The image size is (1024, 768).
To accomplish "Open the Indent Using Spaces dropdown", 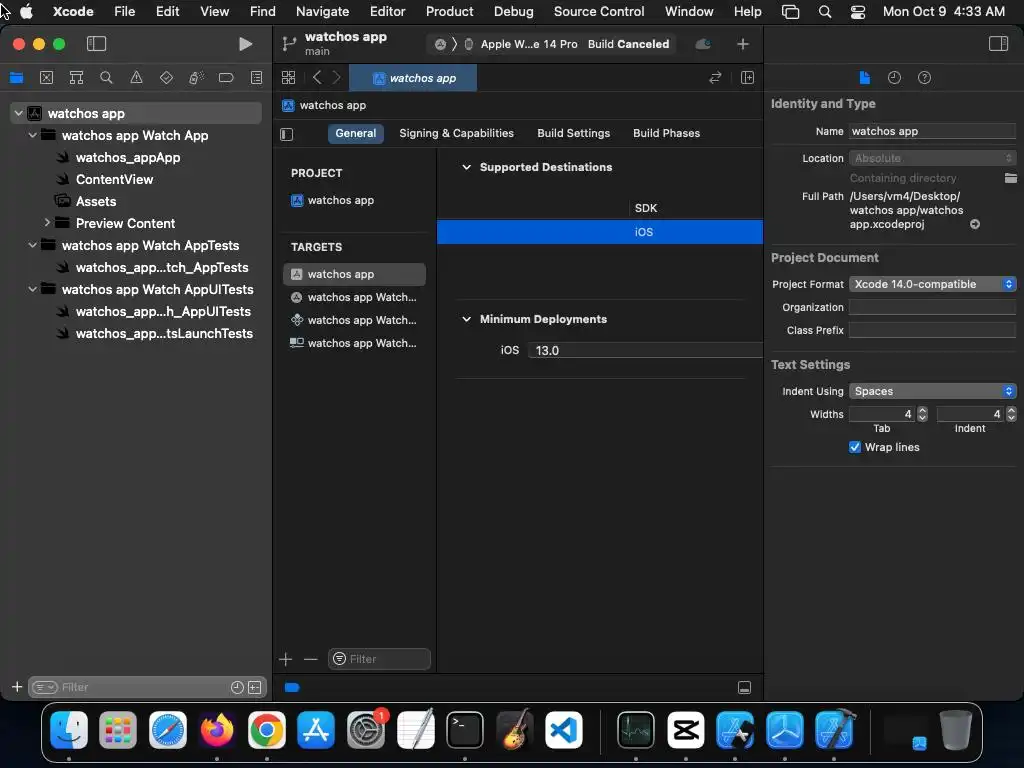I will point(932,391).
